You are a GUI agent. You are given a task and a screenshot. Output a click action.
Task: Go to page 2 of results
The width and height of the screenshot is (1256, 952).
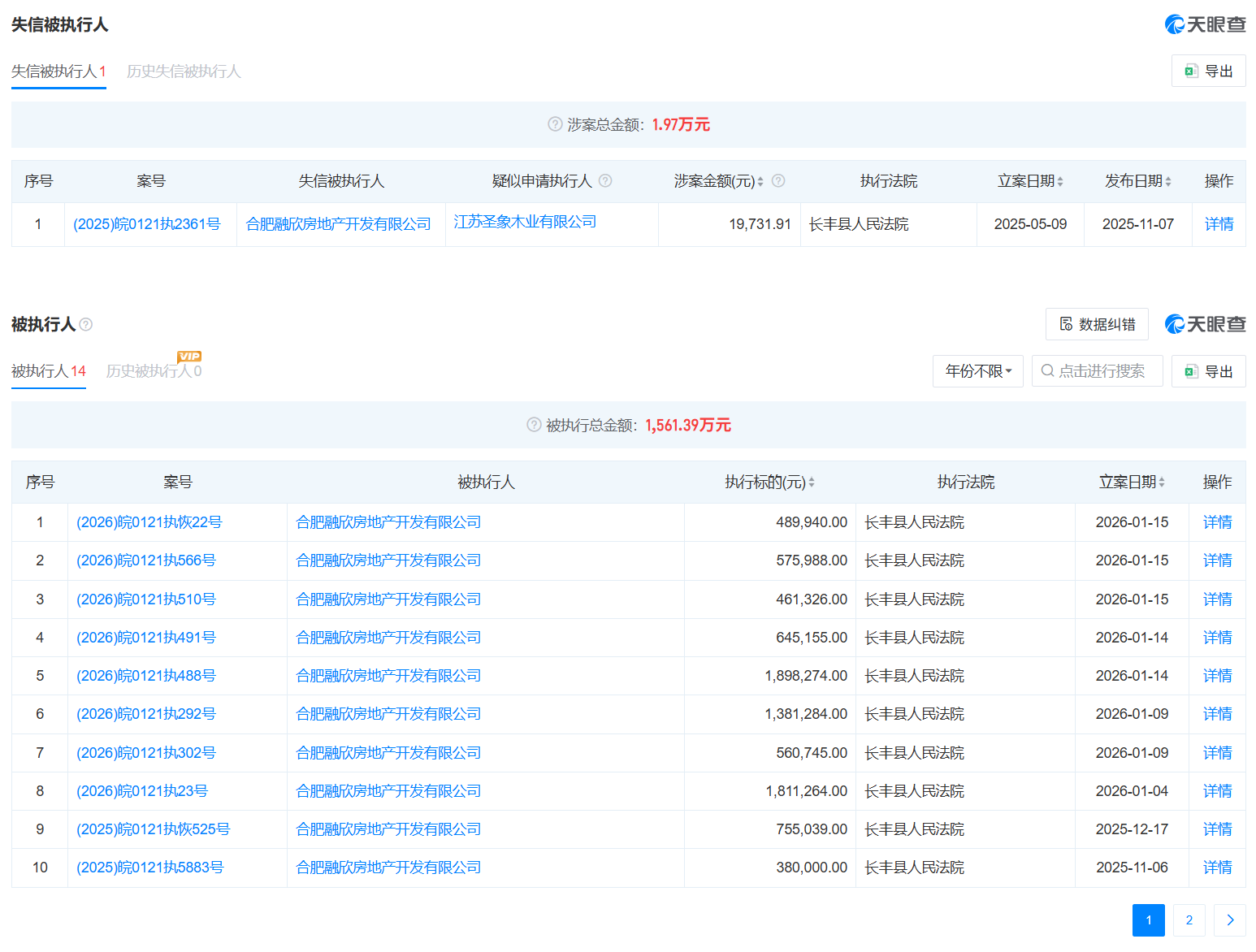[x=1189, y=920]
